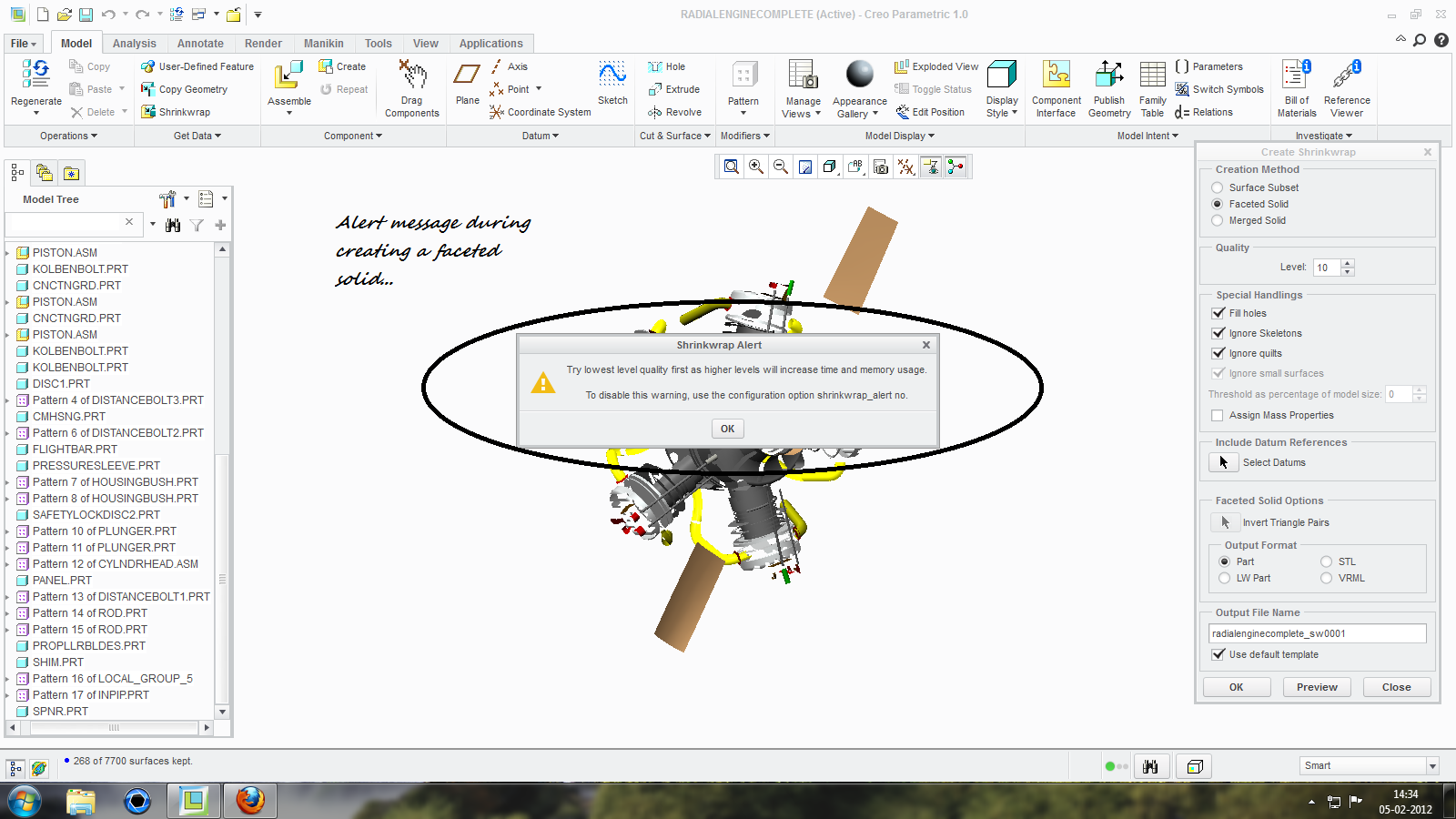Click Zoom Out in graphics toolbar
This screenshot has width=1456, height=819.
[781, 167]
